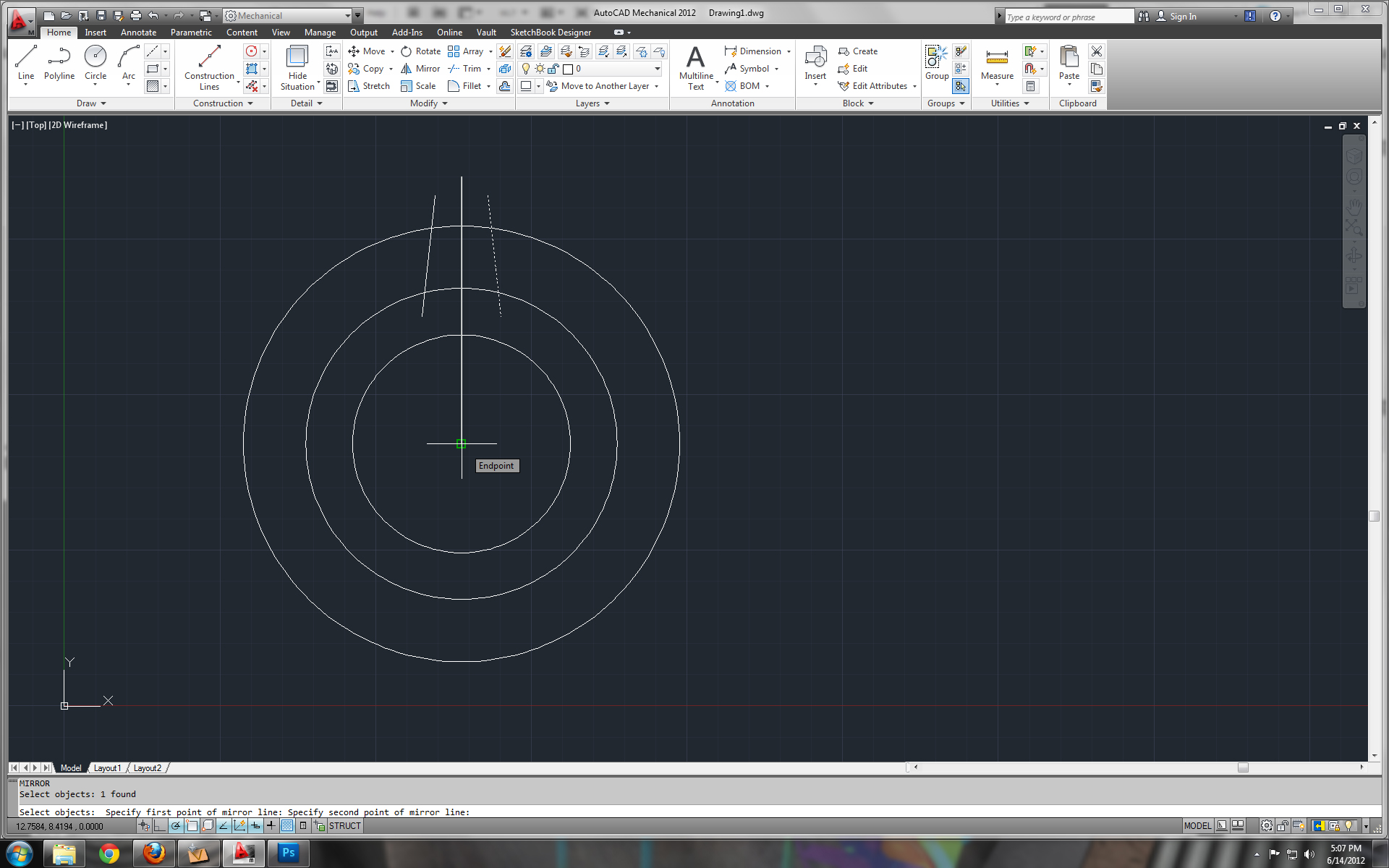Toggle Ortho mode in status bar
Image resolution: width=1389 pixels, height=868 pixels.
click(x=160, y=826)
